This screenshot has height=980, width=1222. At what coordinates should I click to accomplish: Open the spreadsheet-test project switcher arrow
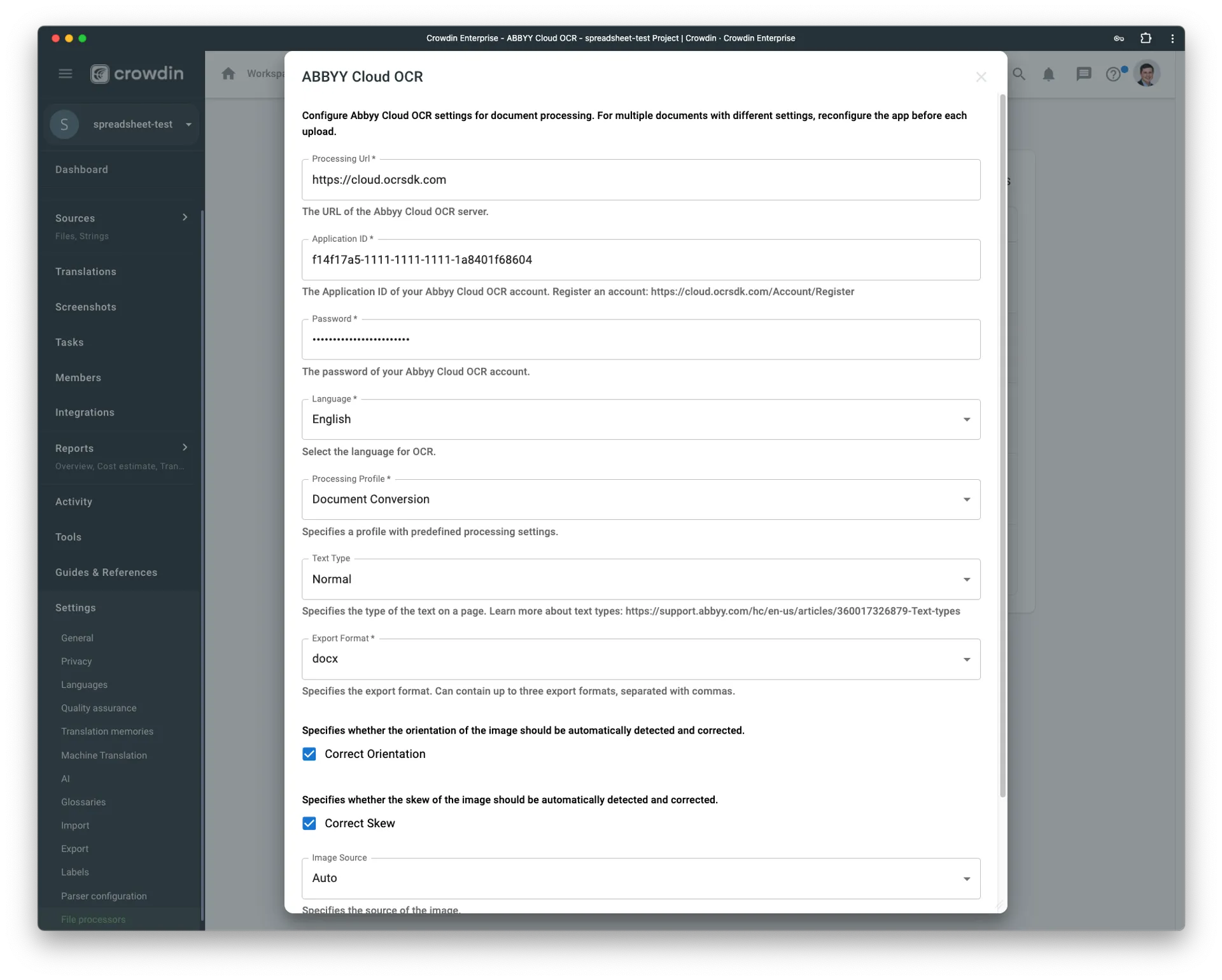[x=189, y=125]
